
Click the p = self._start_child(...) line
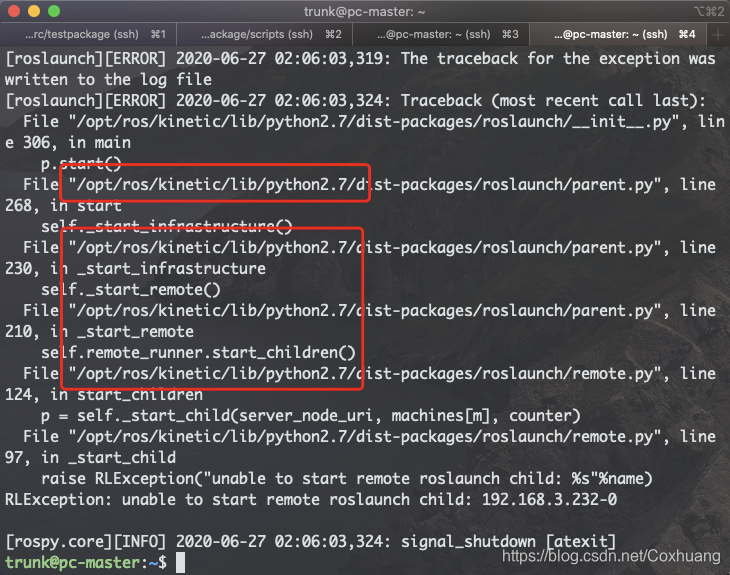click(x=311, y=415)
